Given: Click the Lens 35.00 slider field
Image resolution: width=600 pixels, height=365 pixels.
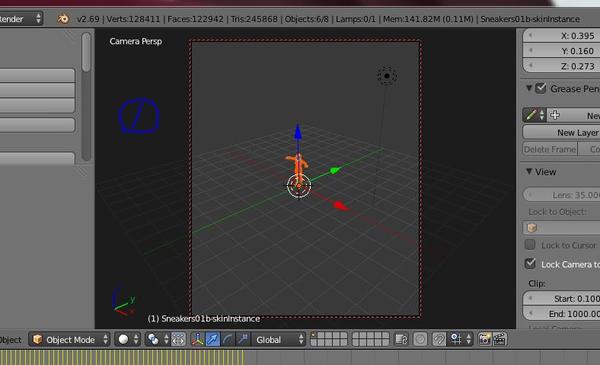Looking at the screenshot, I should [x=561, y=195].
